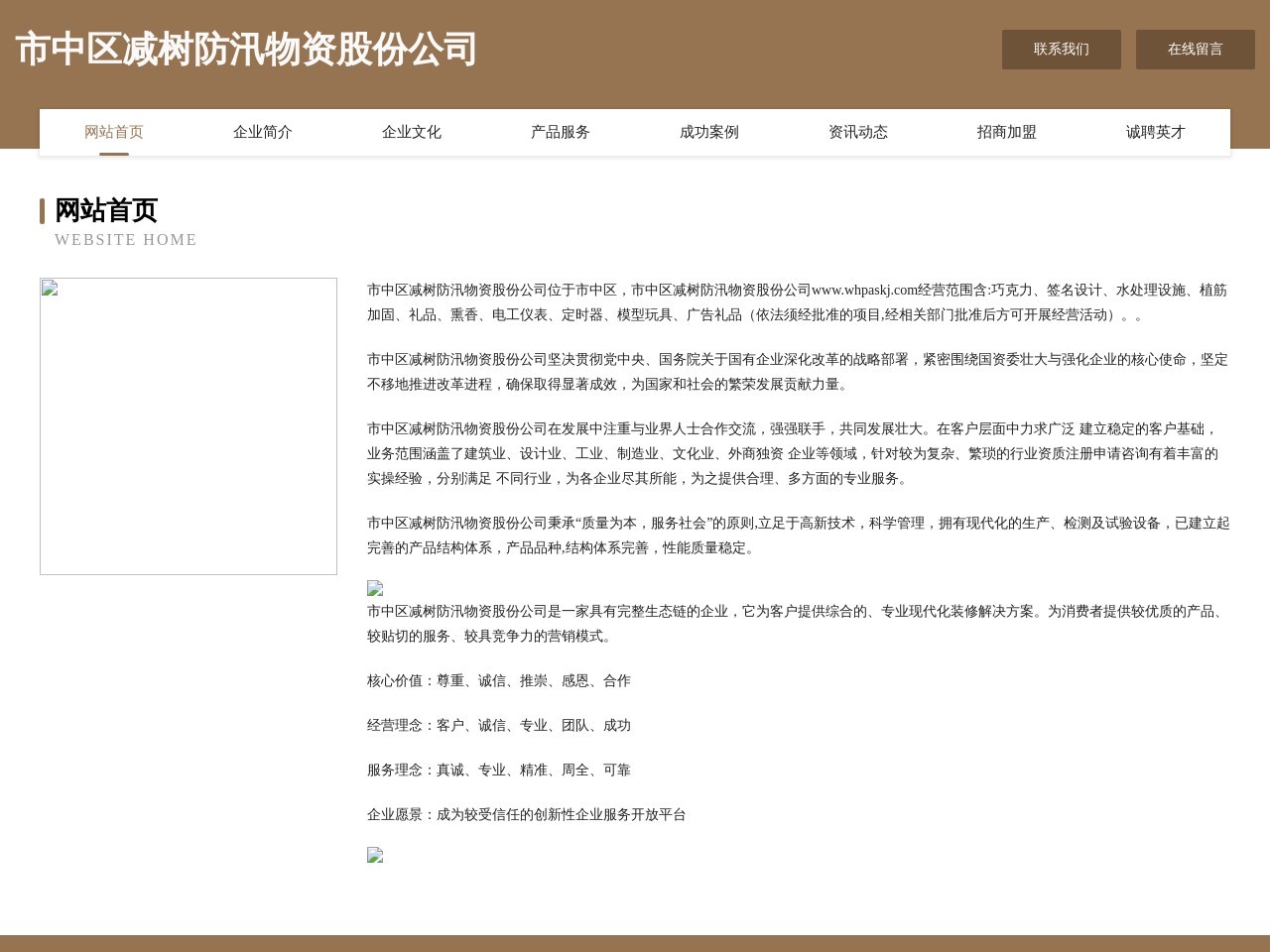Image resolution: width=1270 pixels, height=952 pixels.
Task: Click the broken image placeholder in left content area
Action: tap(188, 426)
